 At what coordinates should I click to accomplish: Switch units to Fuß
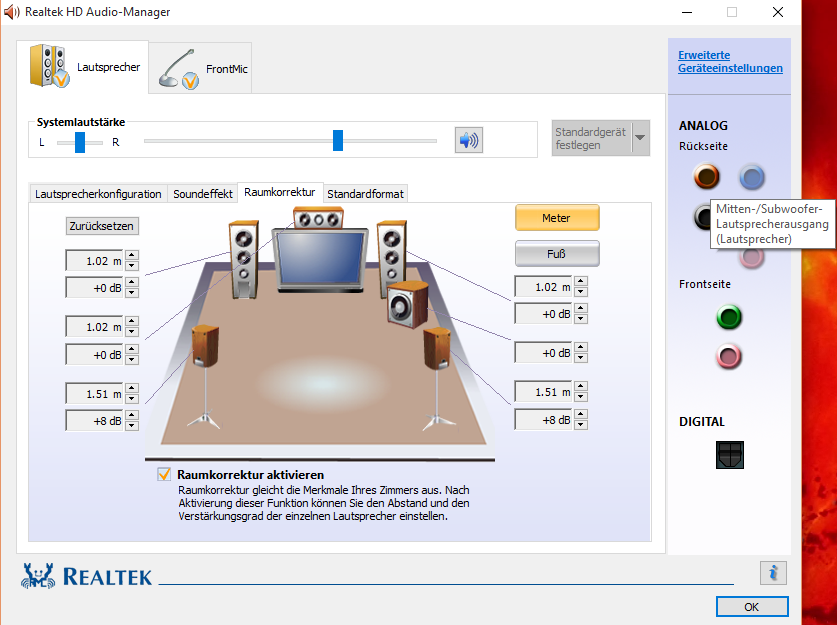tap(557, 254)
